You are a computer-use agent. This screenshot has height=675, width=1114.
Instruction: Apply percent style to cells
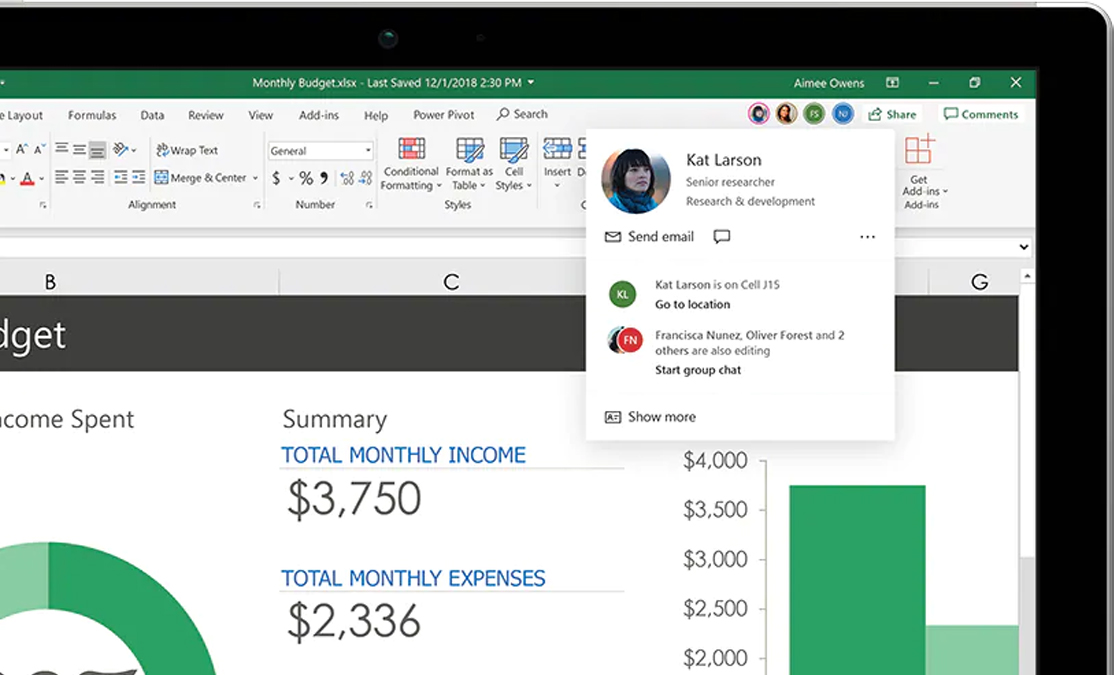306,178
